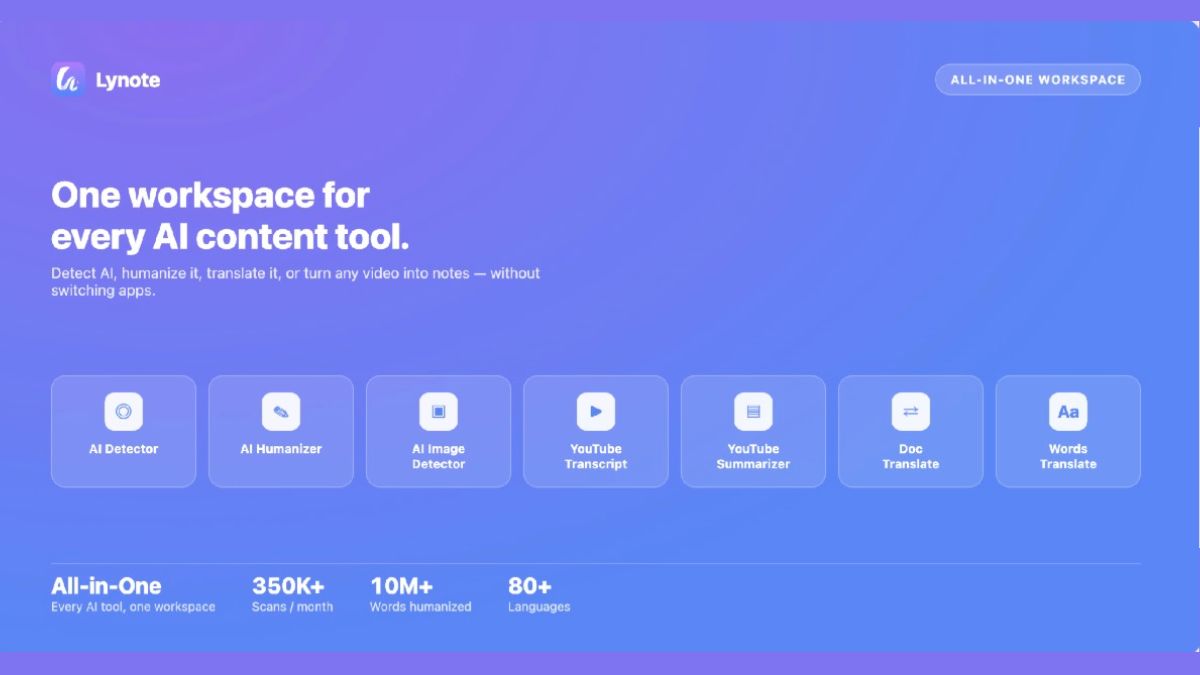Click the "350K+" stat value

click(x=288, y=586)
